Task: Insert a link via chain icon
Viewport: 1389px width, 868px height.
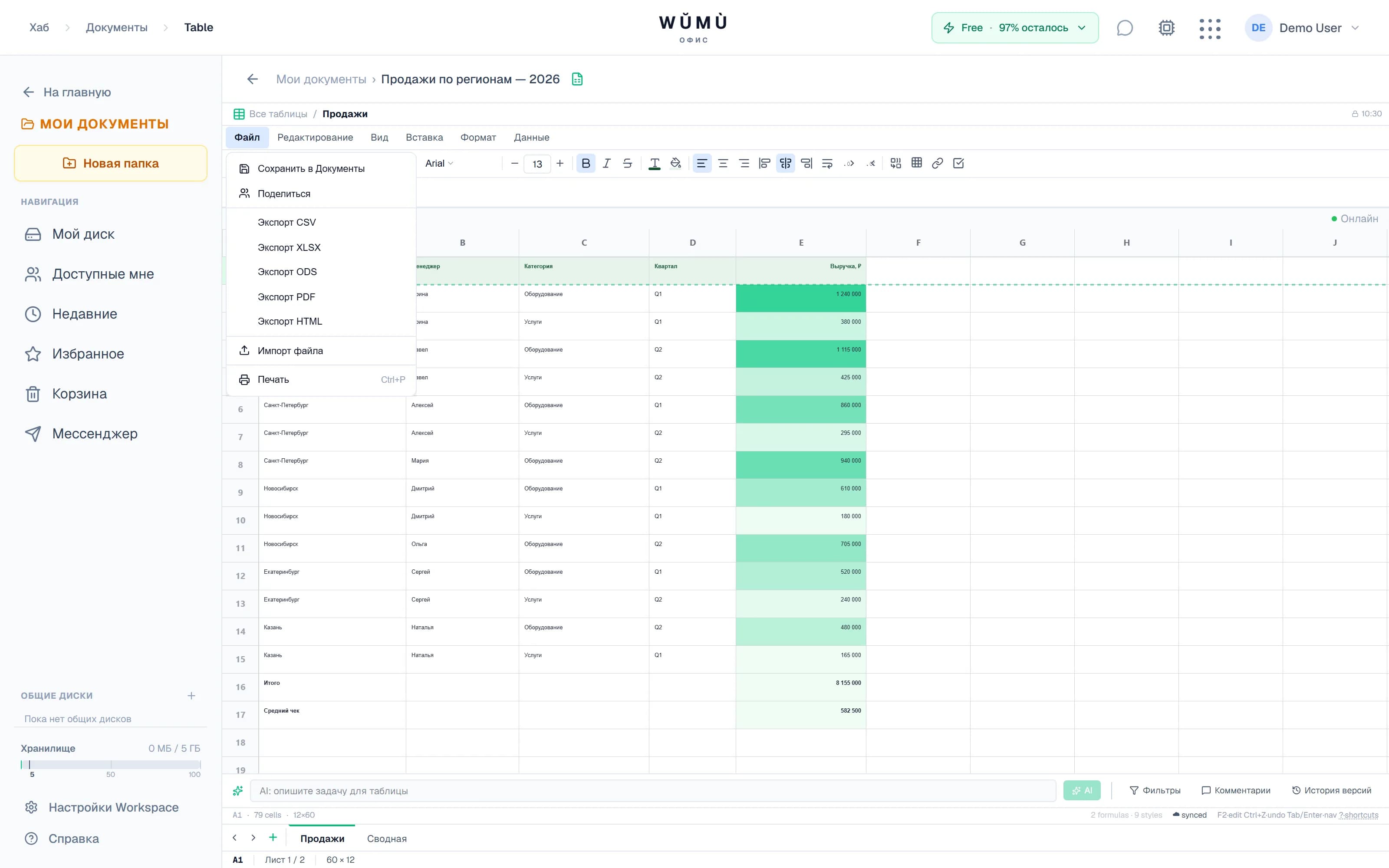Action: (x=937, y=164)
